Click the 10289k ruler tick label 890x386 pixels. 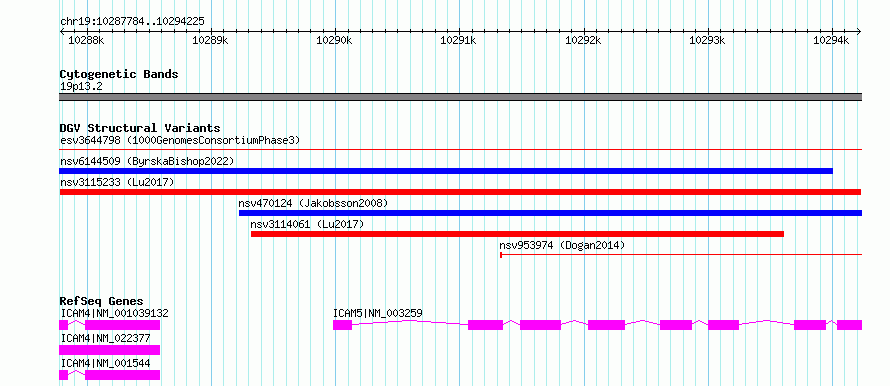[x=211, y=40]
